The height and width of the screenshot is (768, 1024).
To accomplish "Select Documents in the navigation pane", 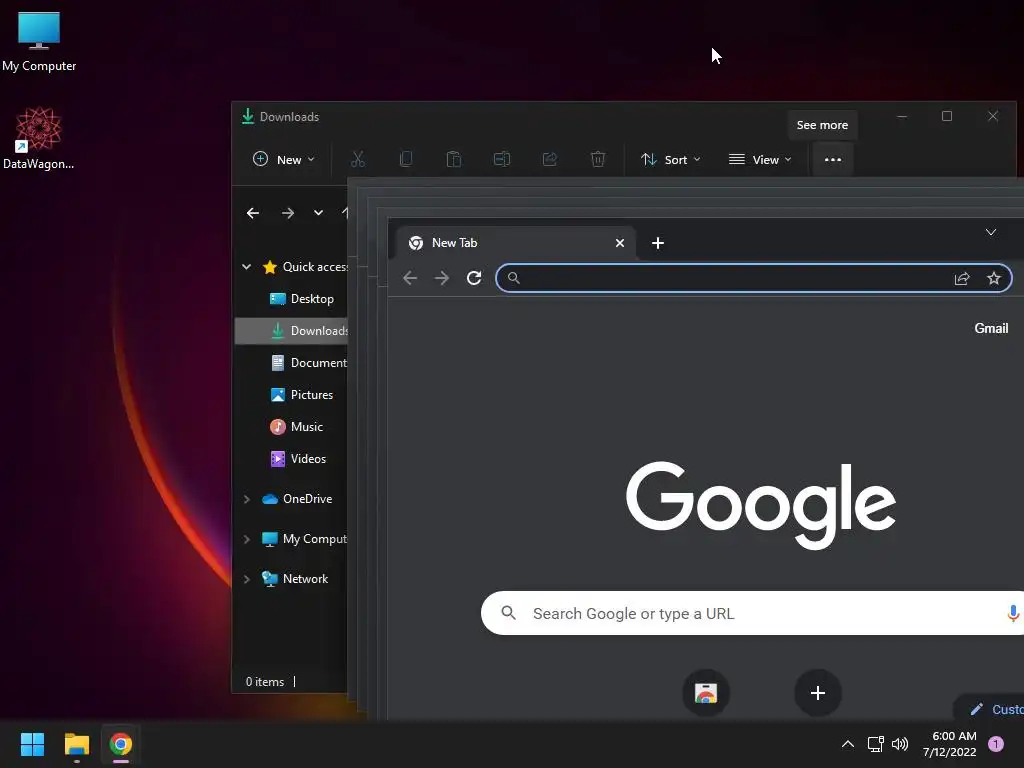I will pyautogui.click(x=308, y=362).
